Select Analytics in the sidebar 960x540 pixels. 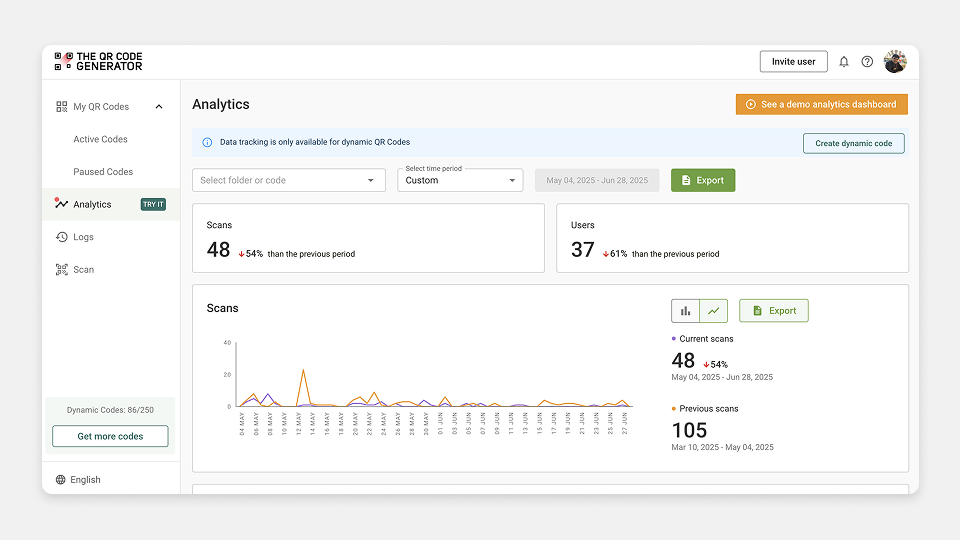coord(92,205)
